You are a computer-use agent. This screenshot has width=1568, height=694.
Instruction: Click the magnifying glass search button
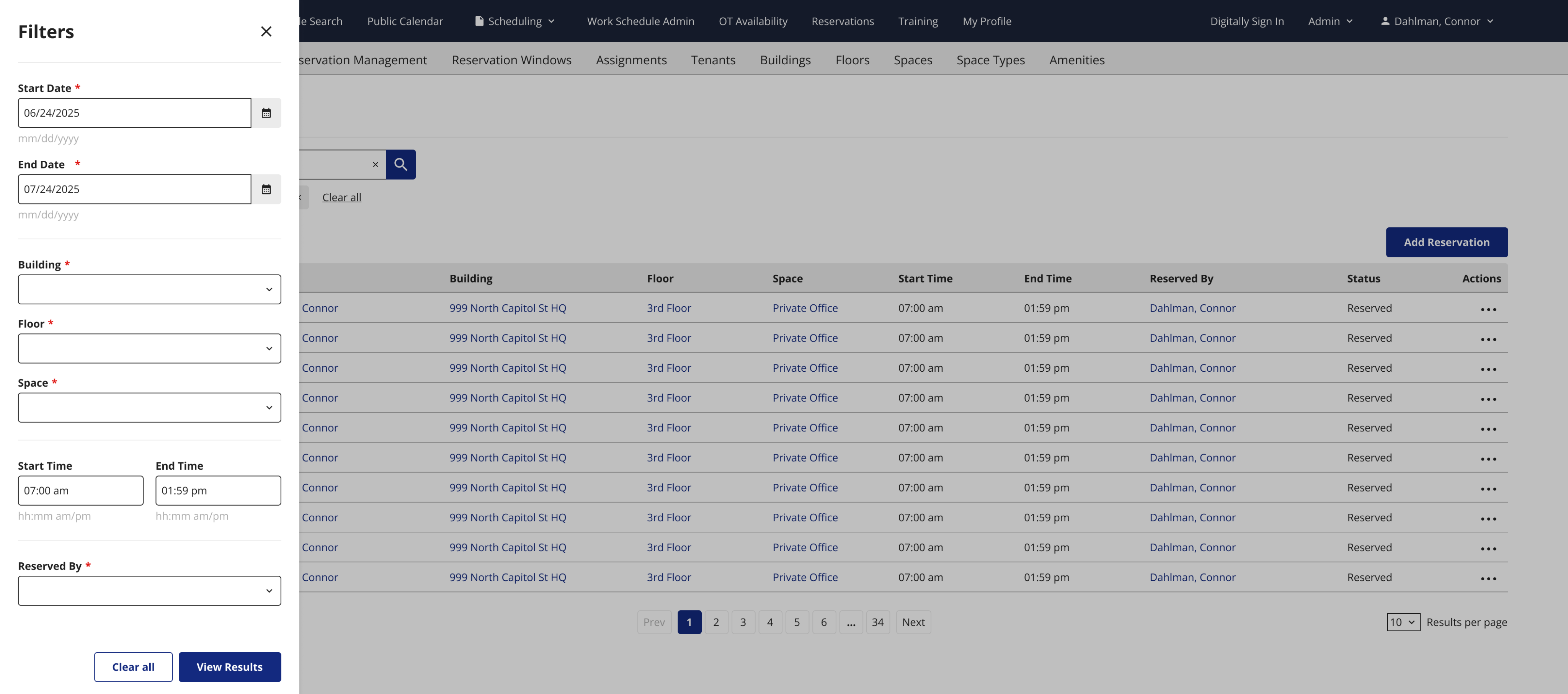[x=400, y=164]
